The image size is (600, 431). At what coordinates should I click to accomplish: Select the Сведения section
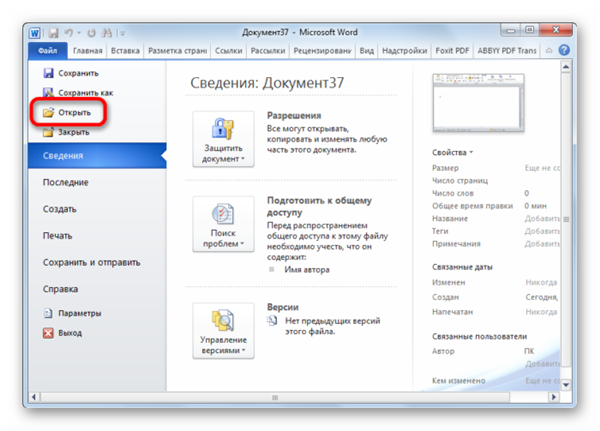click(x=97, y=155)
